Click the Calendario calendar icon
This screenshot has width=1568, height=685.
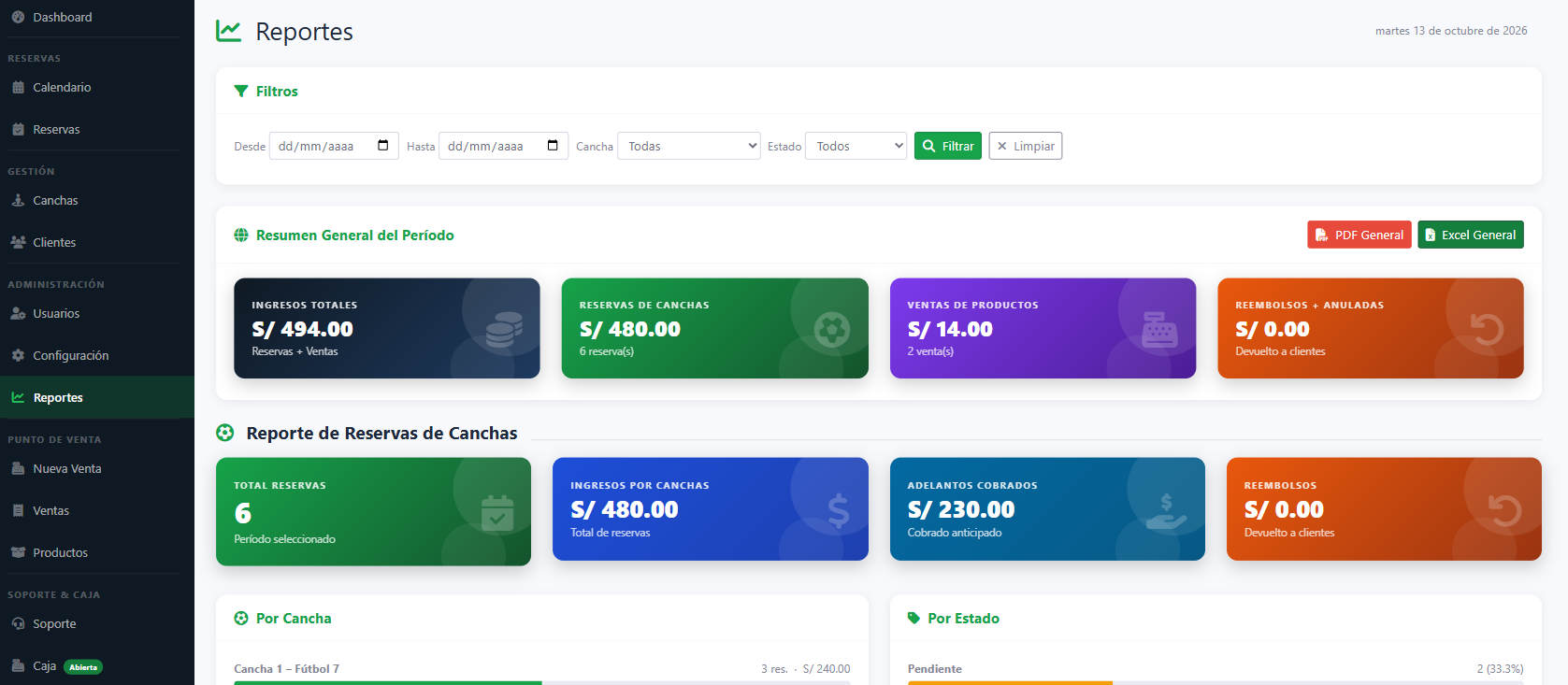coord(18,87)
